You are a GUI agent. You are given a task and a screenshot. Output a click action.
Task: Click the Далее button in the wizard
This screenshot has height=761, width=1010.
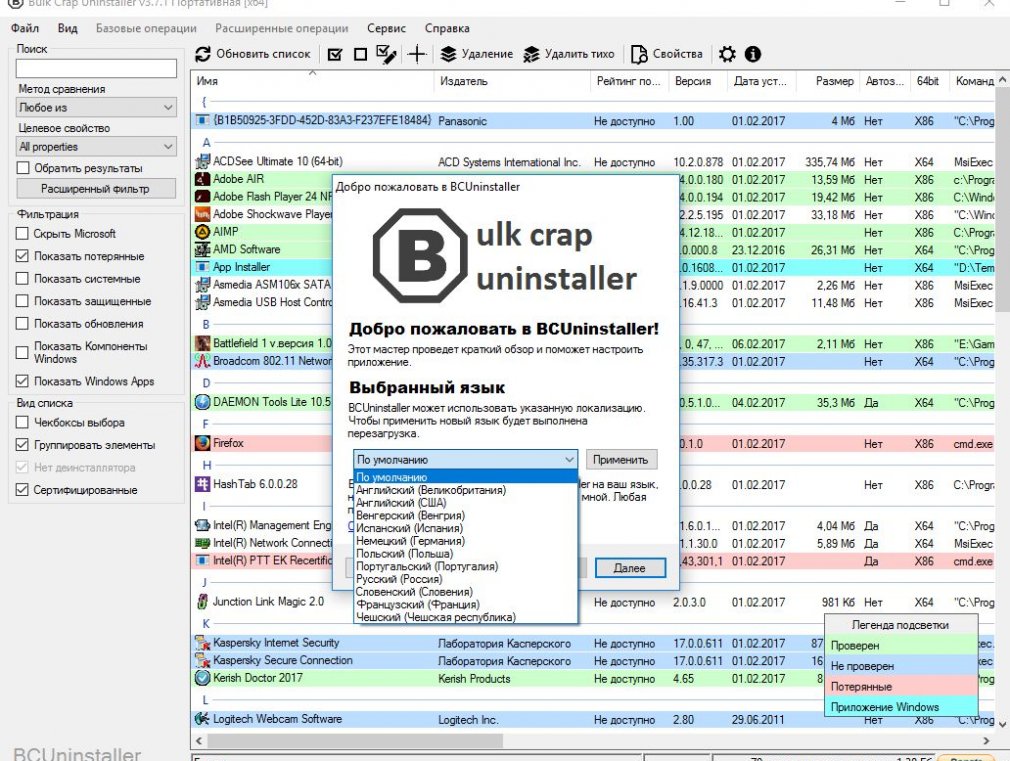pyautogui.click(x=630, y=567)
